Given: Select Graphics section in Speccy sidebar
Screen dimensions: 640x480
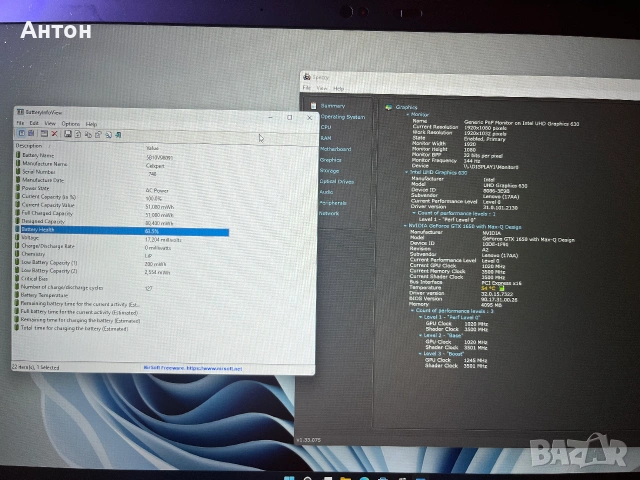Looking at the screenshot, I should 330,160.
